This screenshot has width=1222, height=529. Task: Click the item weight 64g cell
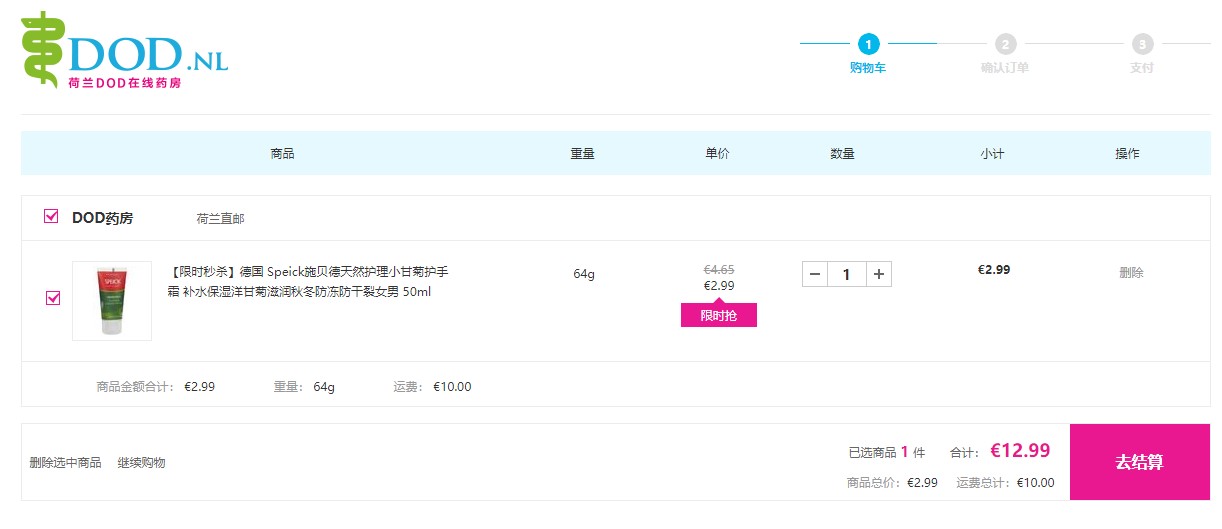[584, 274]
